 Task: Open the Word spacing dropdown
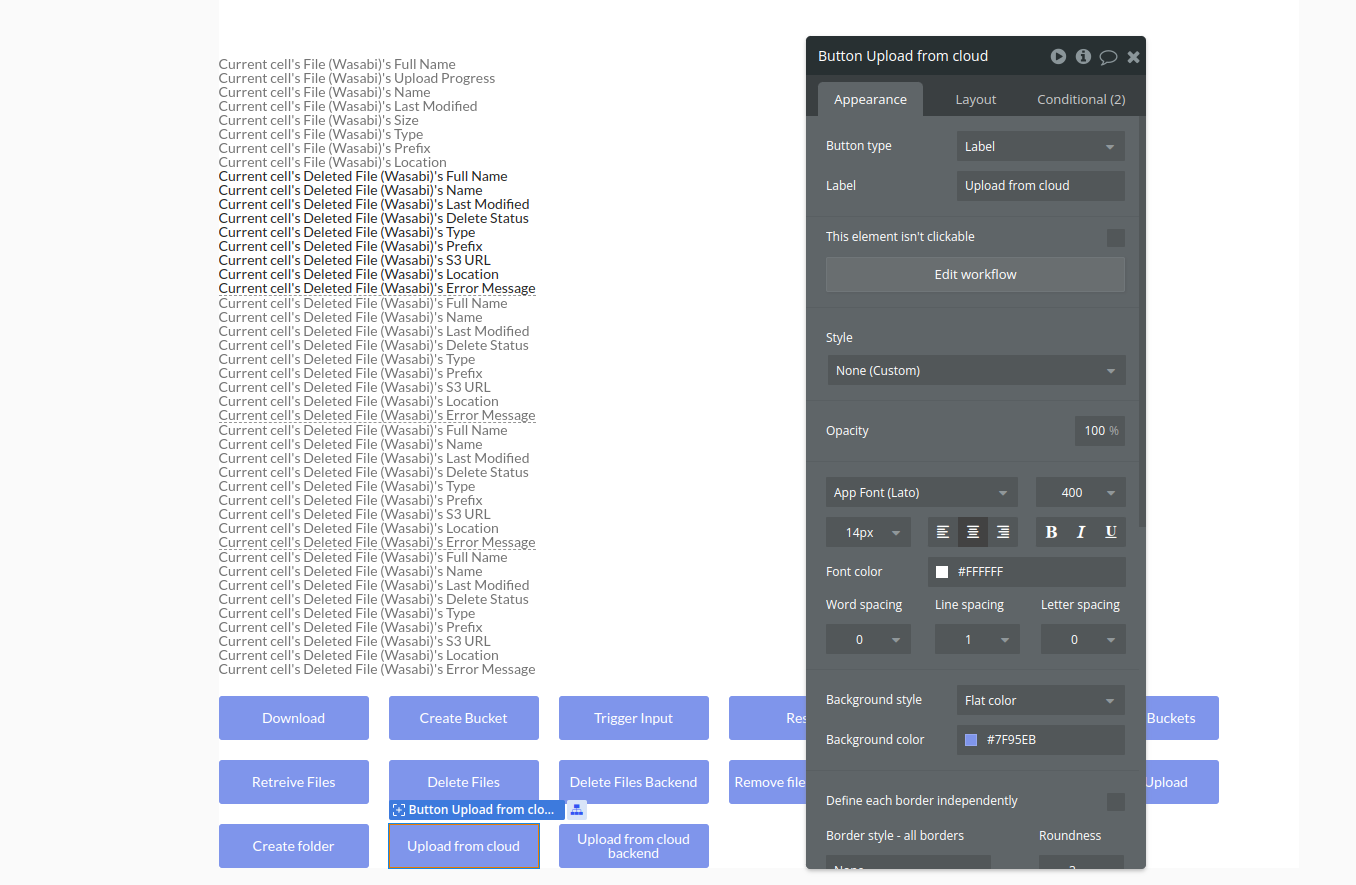868,639
